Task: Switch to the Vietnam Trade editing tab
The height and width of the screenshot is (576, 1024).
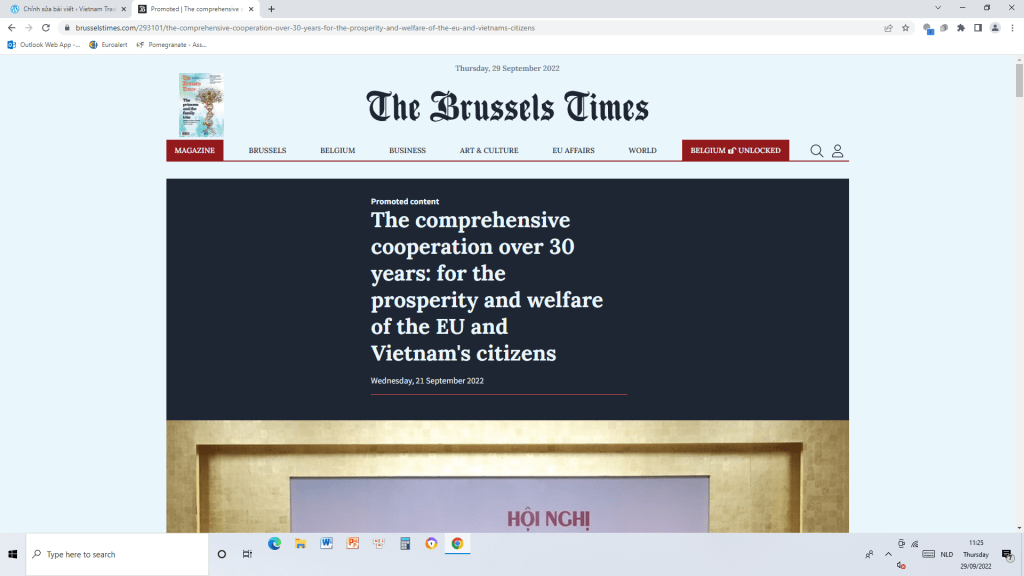Action: (x=66, y=9)
